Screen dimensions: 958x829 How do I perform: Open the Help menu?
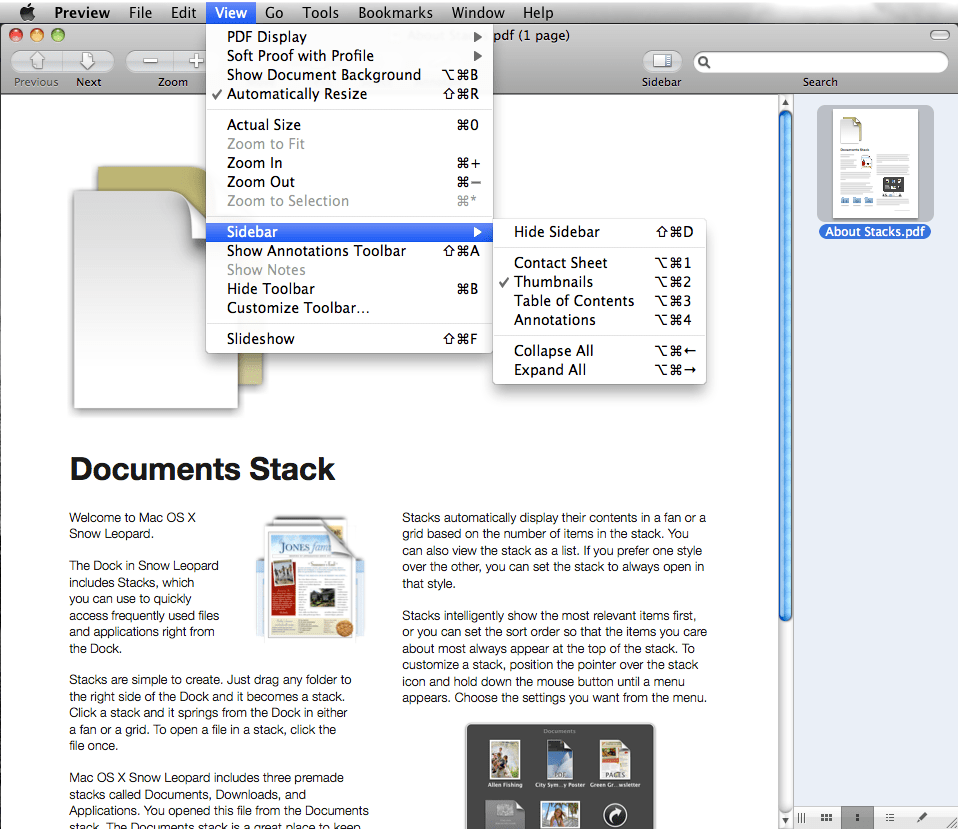tap(538, 12)
